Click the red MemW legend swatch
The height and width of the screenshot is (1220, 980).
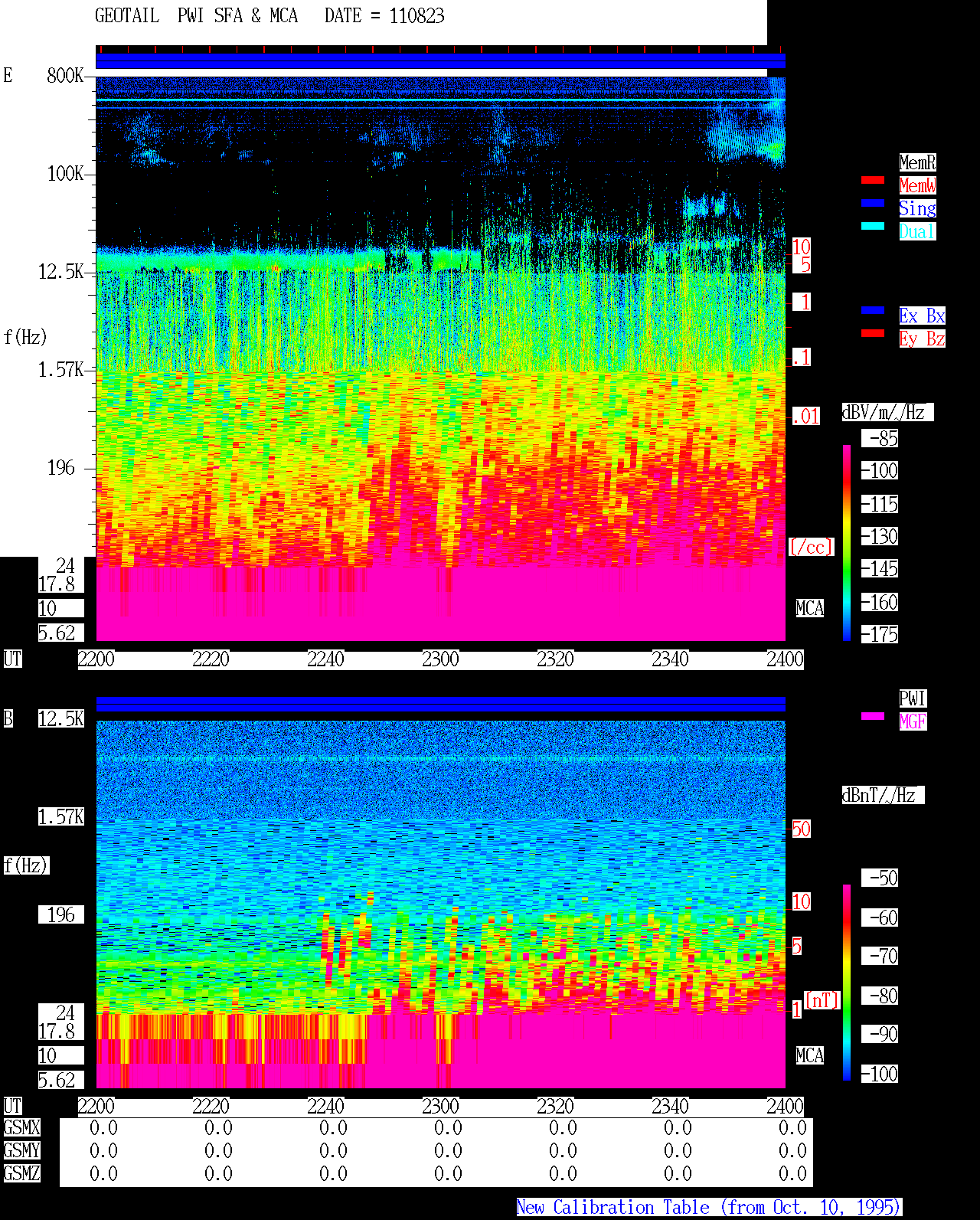(x=873, y=180)
